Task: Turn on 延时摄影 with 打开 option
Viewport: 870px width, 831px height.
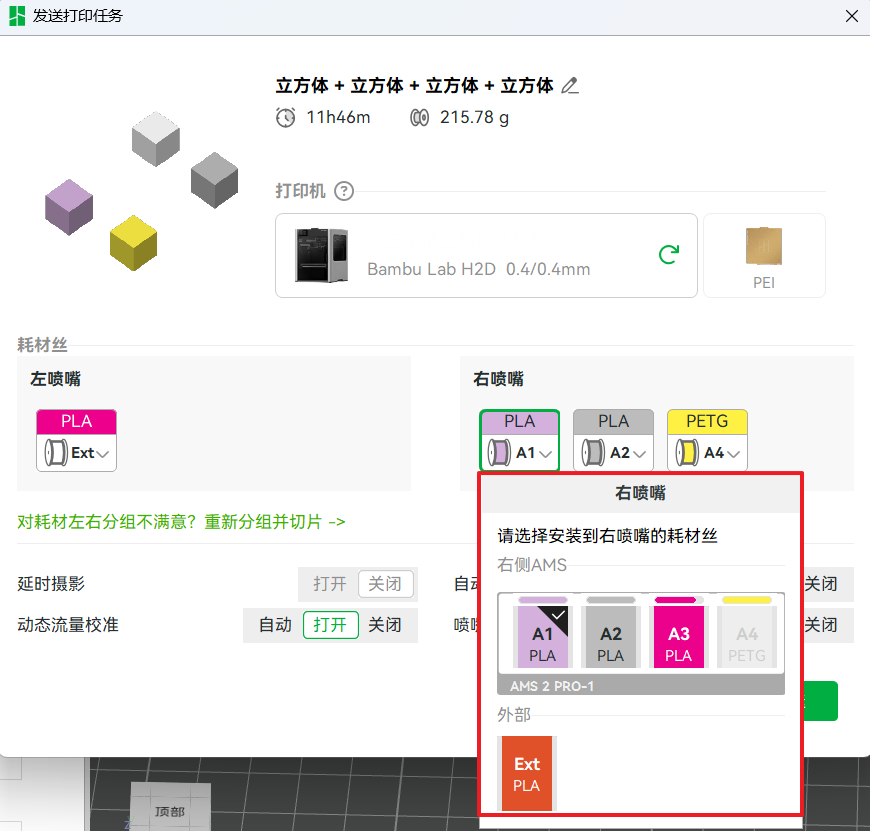Action: click(329, 584)
